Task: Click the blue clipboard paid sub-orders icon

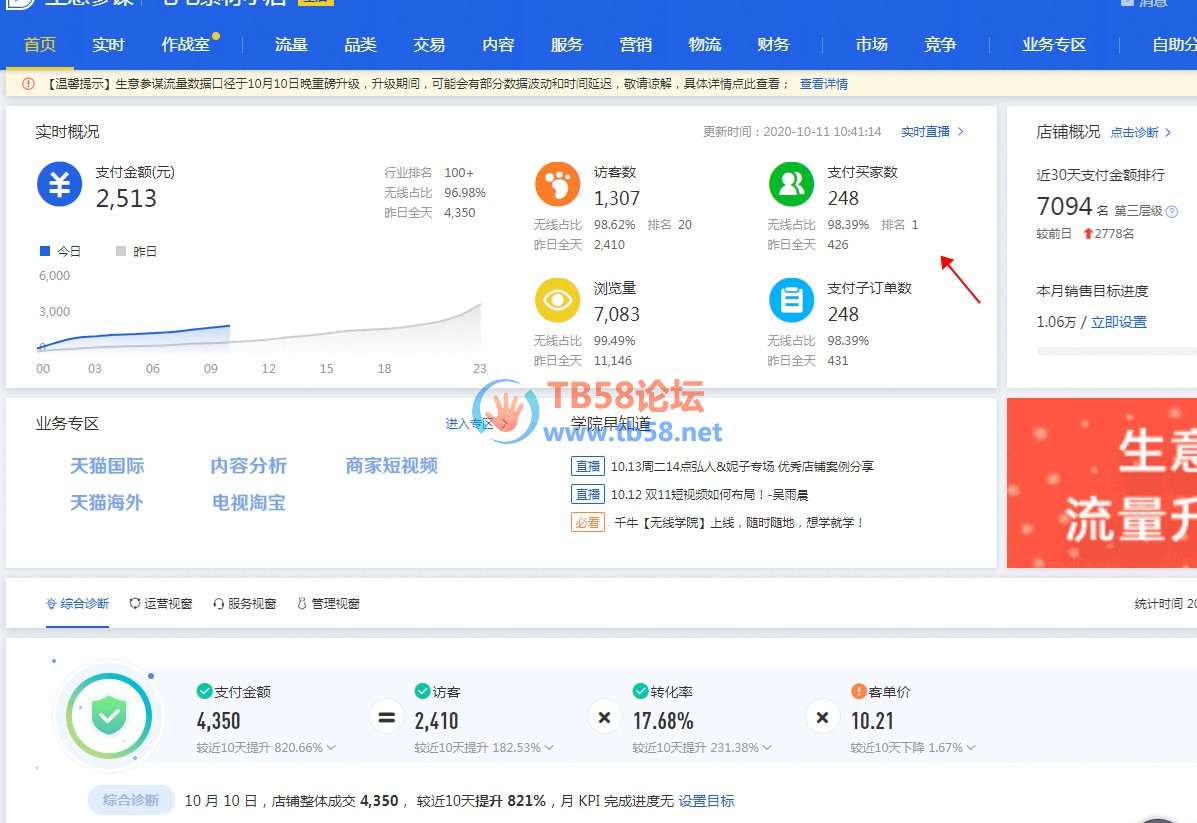Action: point(791,300)
